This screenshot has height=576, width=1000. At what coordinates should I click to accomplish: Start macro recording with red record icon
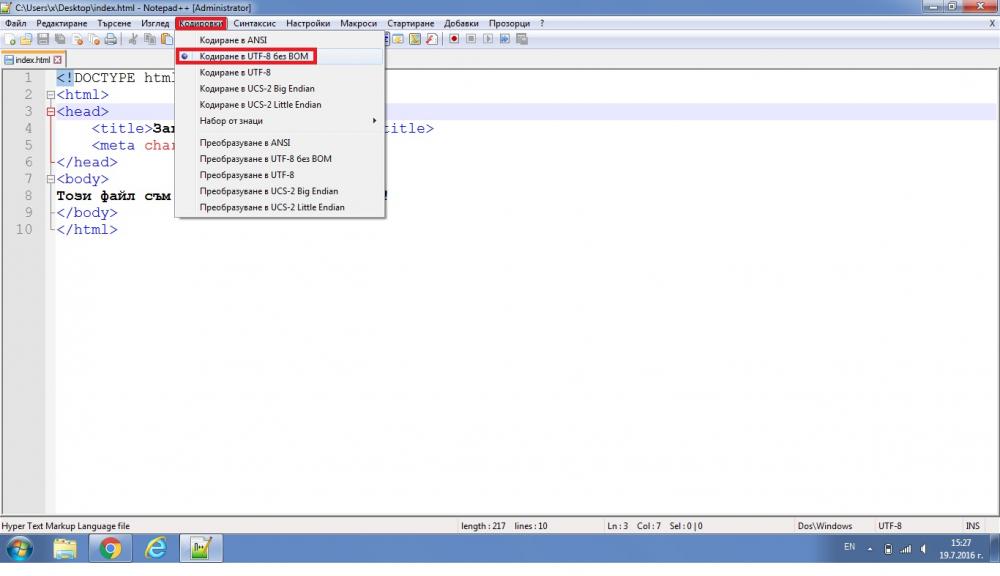(x=454, y=39)
